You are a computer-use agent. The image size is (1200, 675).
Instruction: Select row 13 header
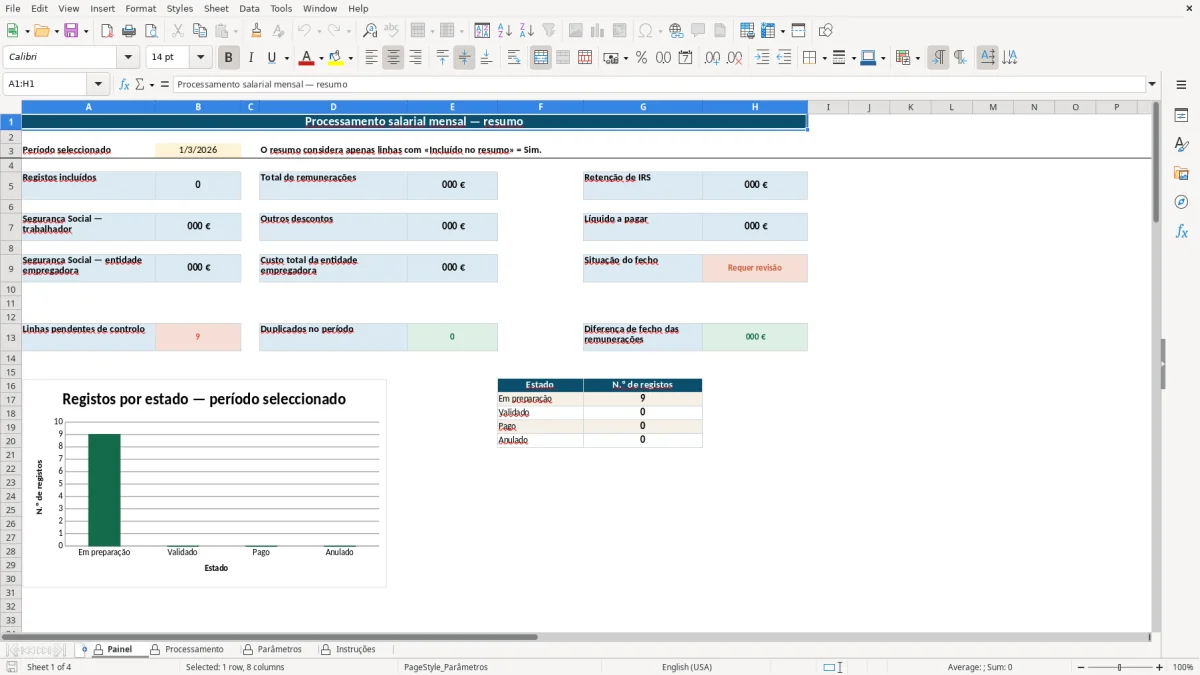pos(10,337)
